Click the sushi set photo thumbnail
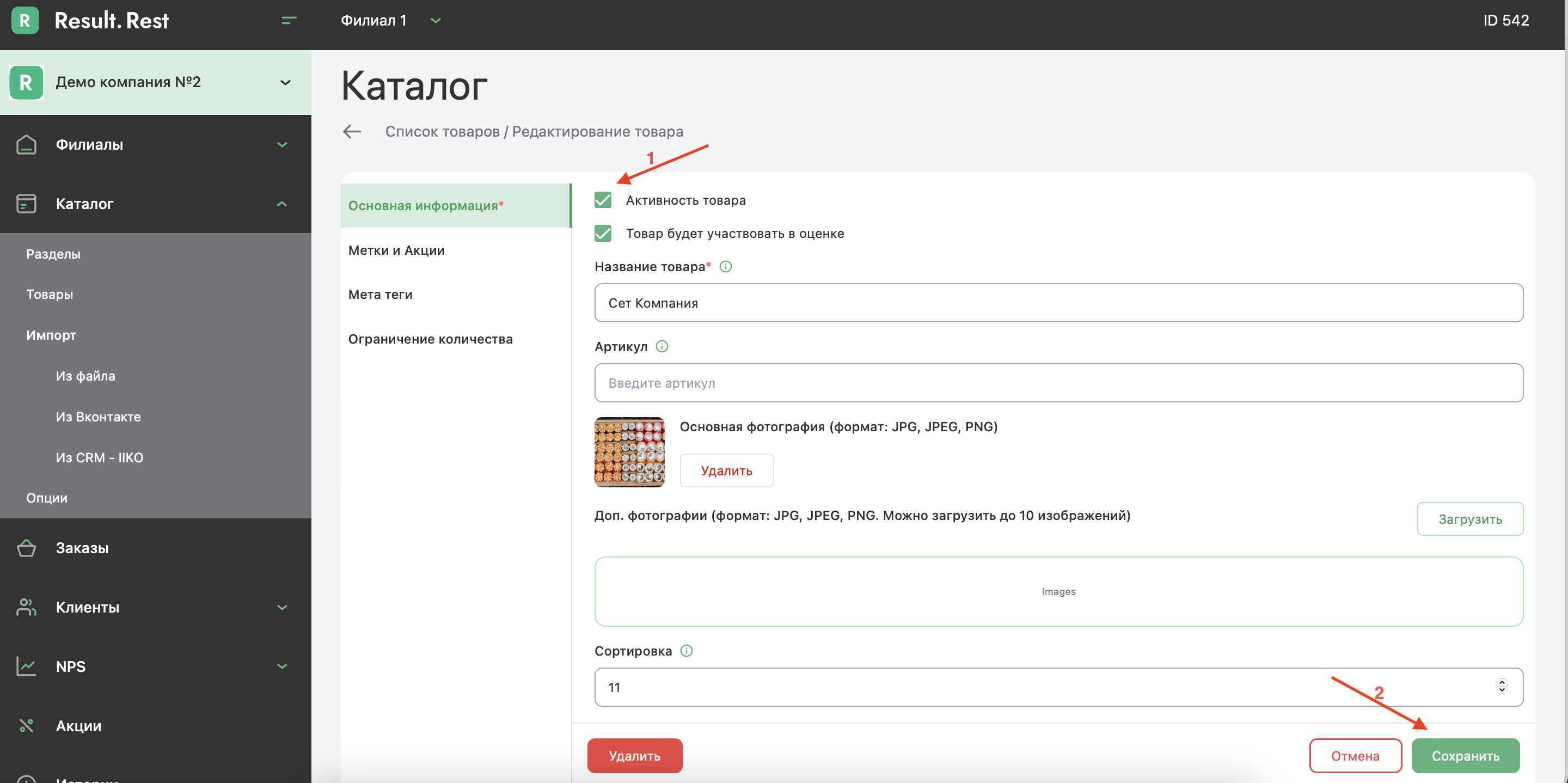 (629, 452)
